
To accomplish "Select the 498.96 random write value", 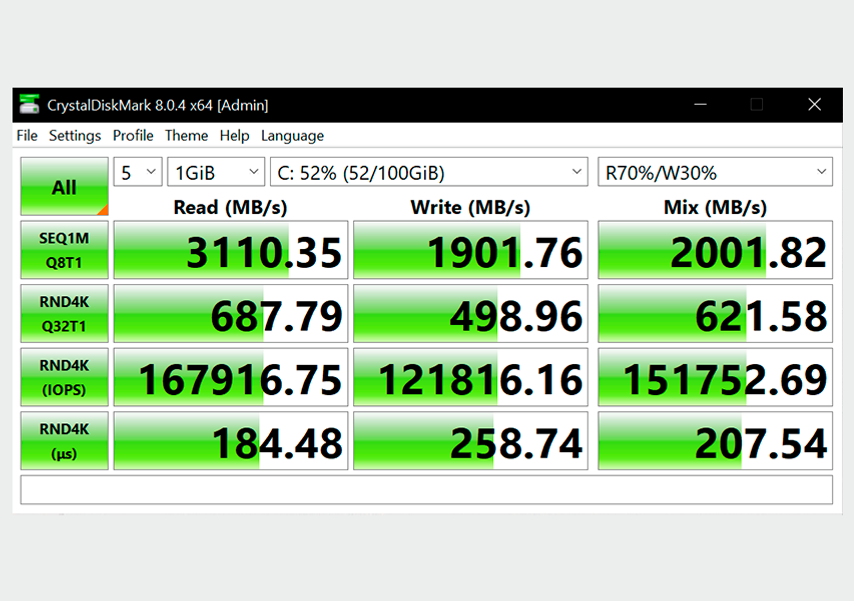I will tap(471, 313).
